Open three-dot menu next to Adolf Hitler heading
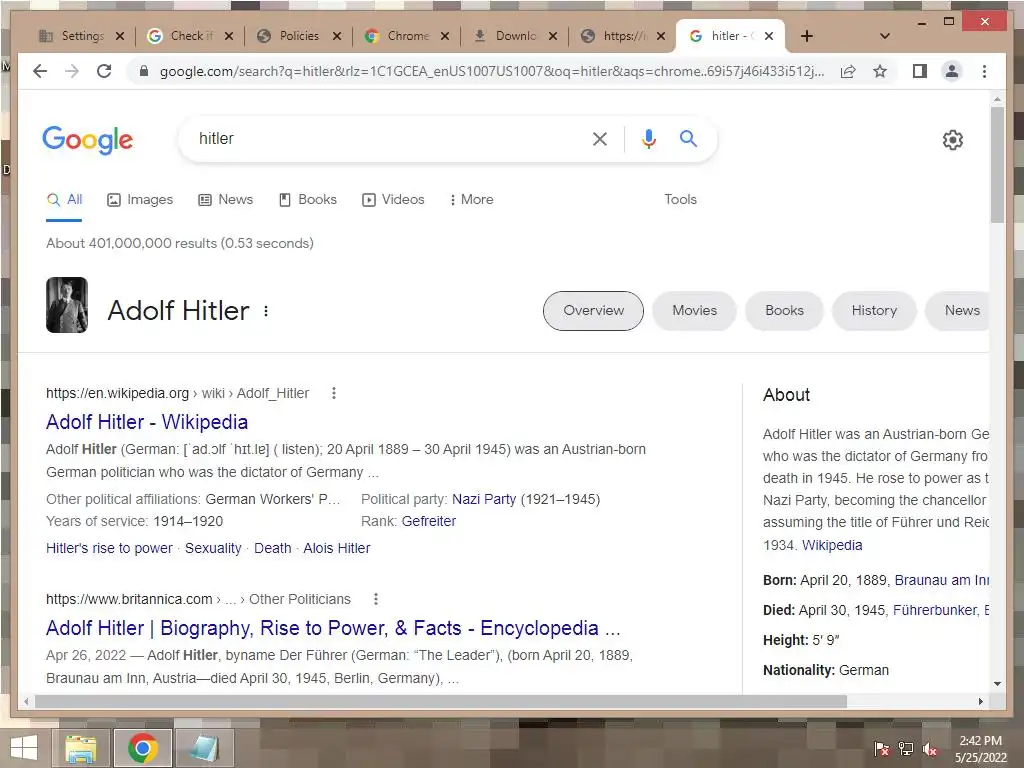 click(266, 311)
